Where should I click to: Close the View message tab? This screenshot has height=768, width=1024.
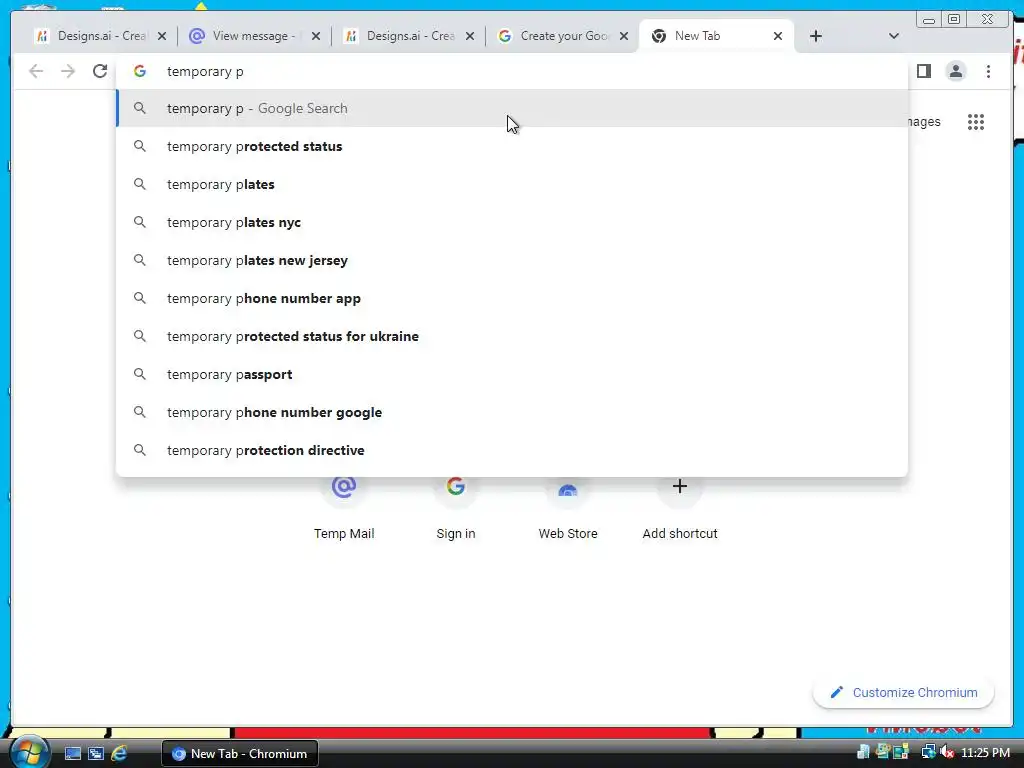[316, 37]
